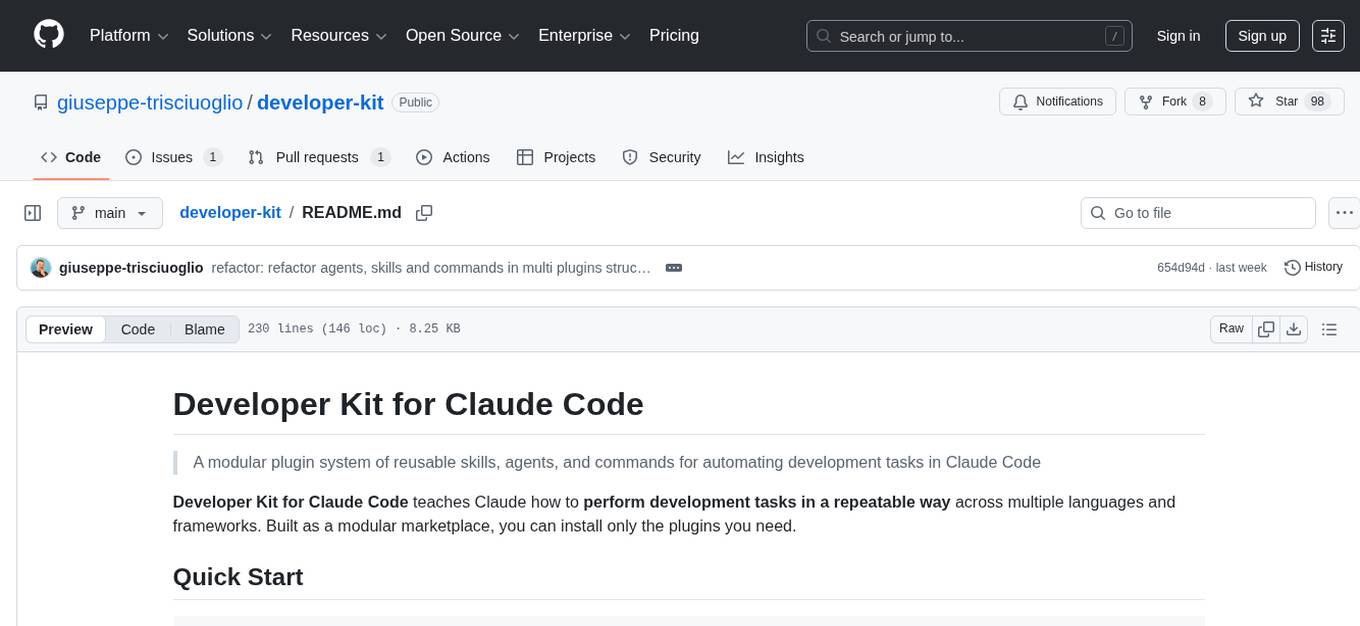This screenshot has width=1360, height=626.
Task: Switch to Preview view
Action: pos(66,329)
